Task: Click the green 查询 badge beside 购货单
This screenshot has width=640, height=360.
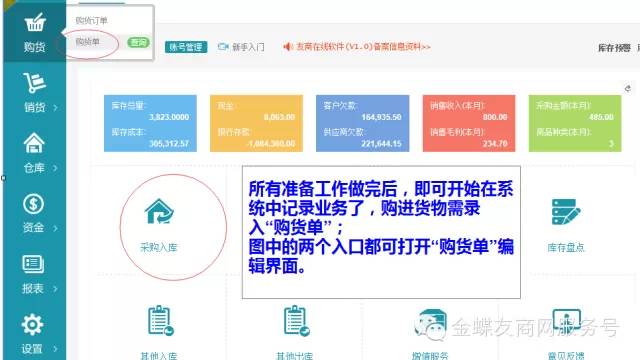Action: click(x=138, y=42)
